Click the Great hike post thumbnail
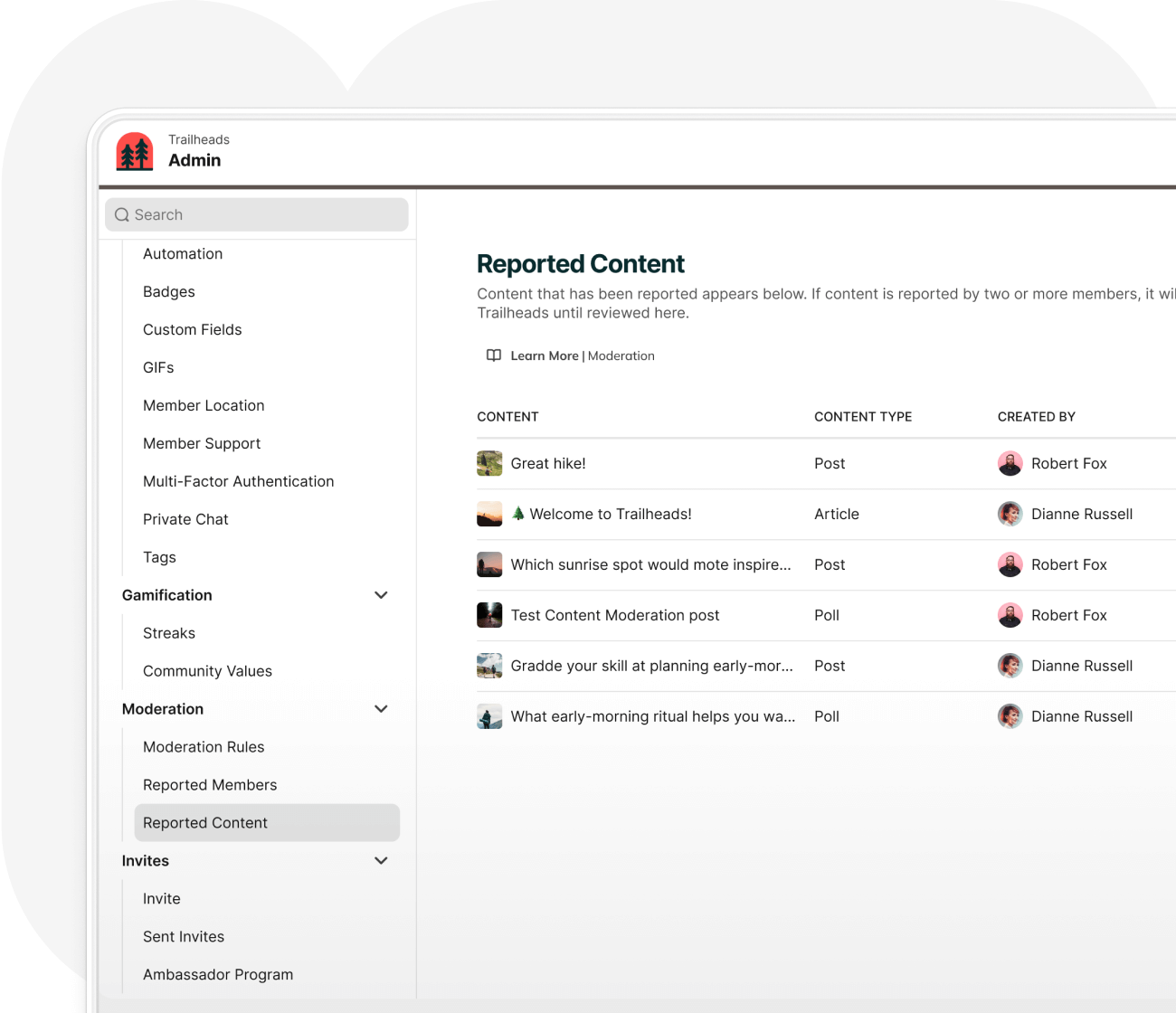 [489, 463]
